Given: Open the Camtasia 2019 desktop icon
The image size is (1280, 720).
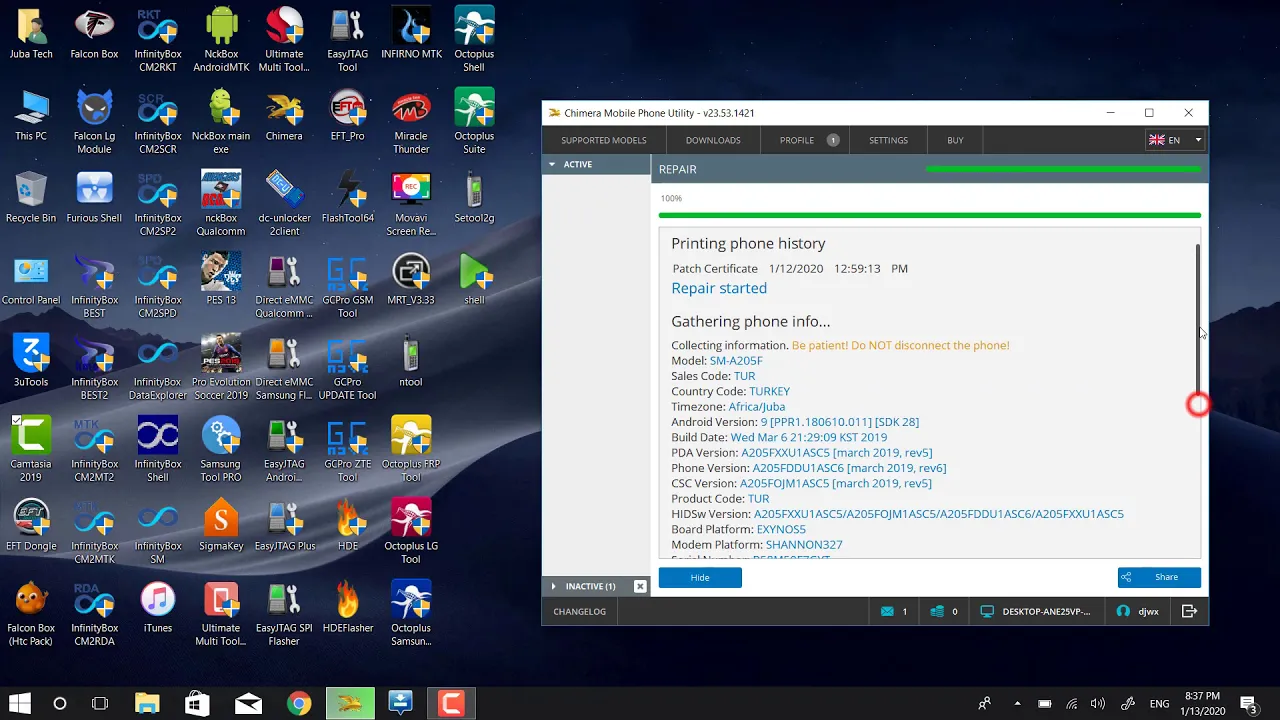Looking at the screenshot, I should [31, 450].
